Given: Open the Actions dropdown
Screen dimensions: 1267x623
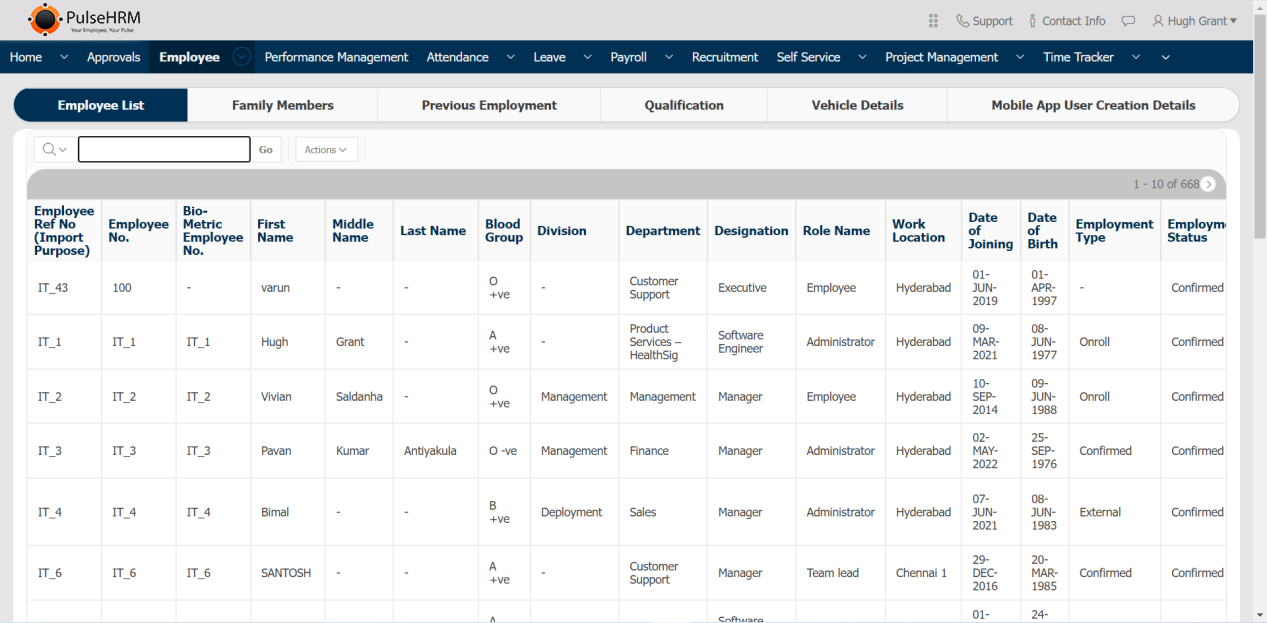Looking at the screenshot, I should pyautogui.click(x=326, y=150).
